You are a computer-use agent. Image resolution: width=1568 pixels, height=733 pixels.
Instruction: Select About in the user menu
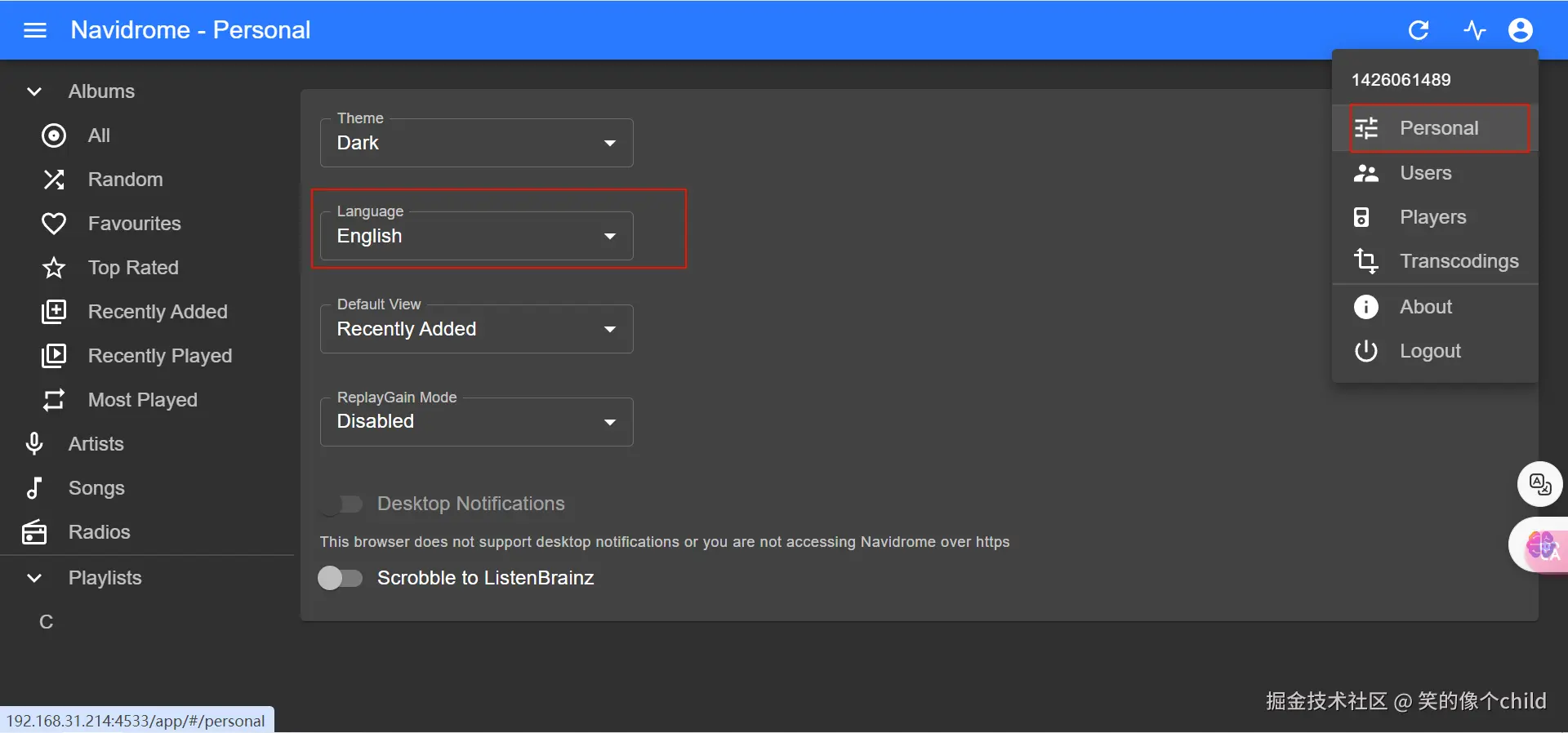(x=1436, y=307)
